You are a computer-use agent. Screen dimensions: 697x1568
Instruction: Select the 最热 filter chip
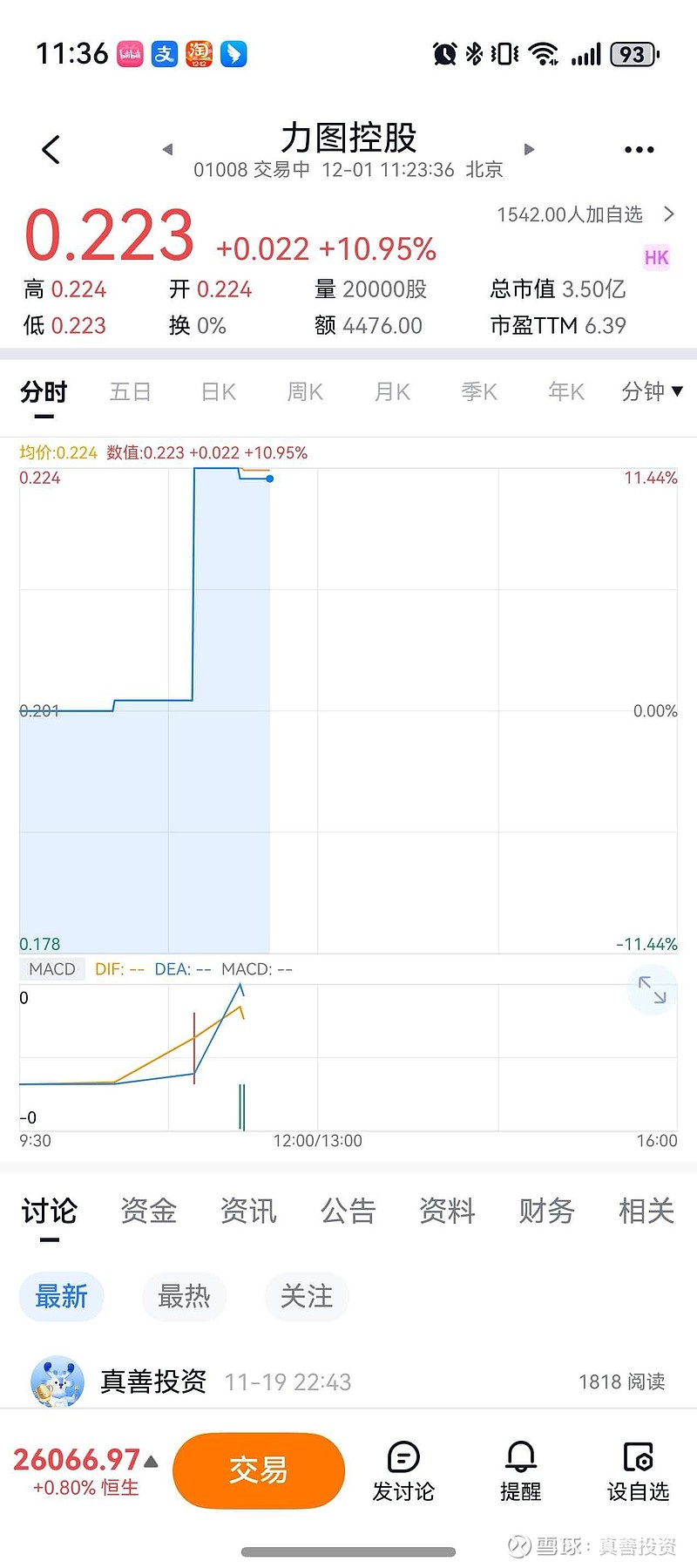184,1296
